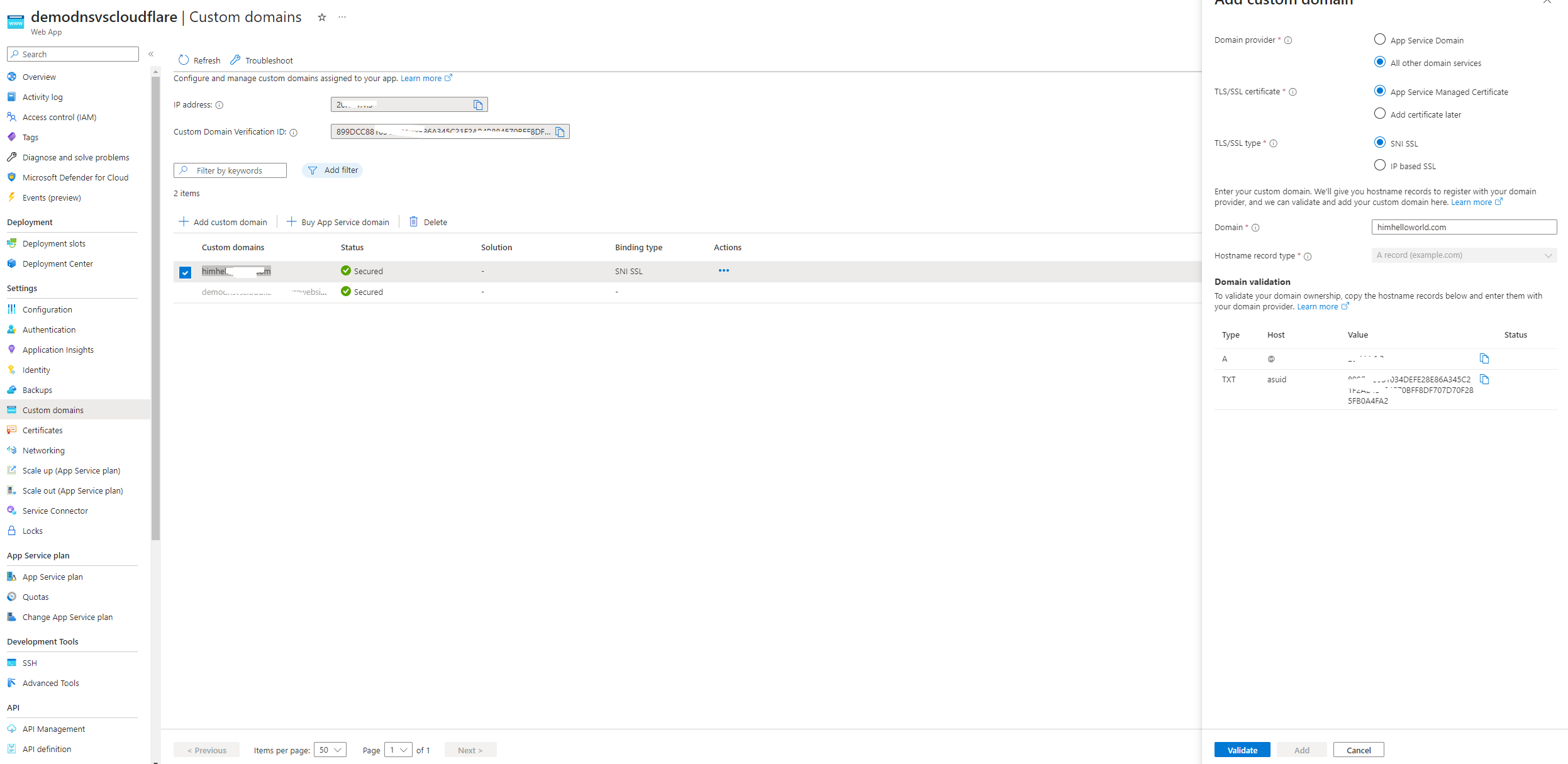1568x764 pixels.
Task: Click the Copy icon next to IP address
Action: (x=479, y=105)
